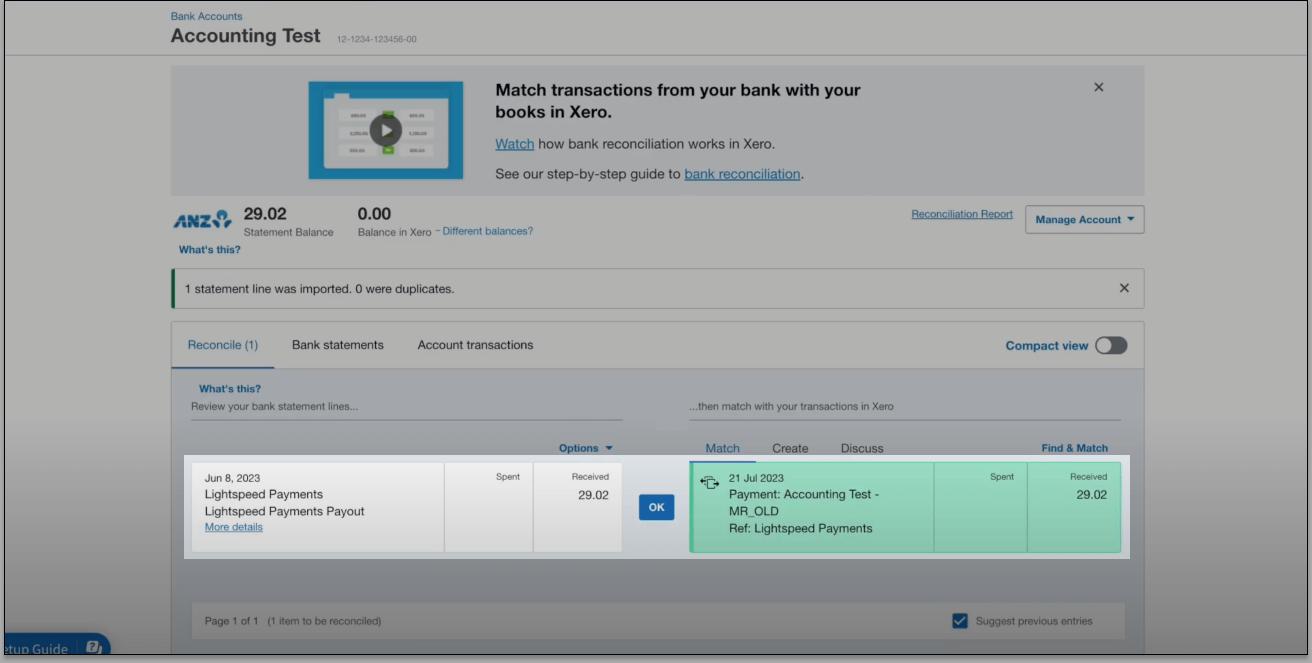Click the Watch link in banner
The height and width of the screenshot is (663, 1312).
pos(515,144)
